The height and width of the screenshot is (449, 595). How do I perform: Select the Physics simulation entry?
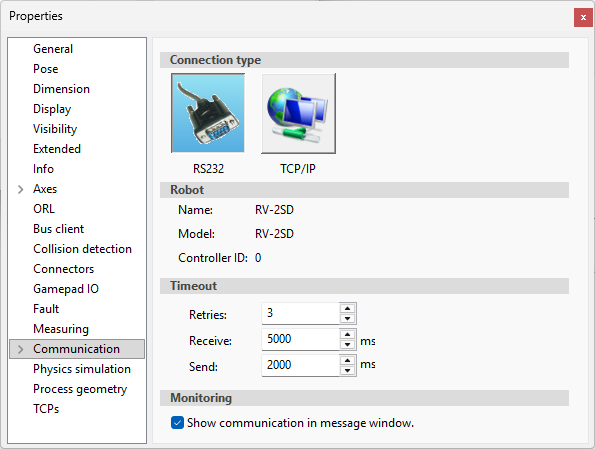(82, 369)
